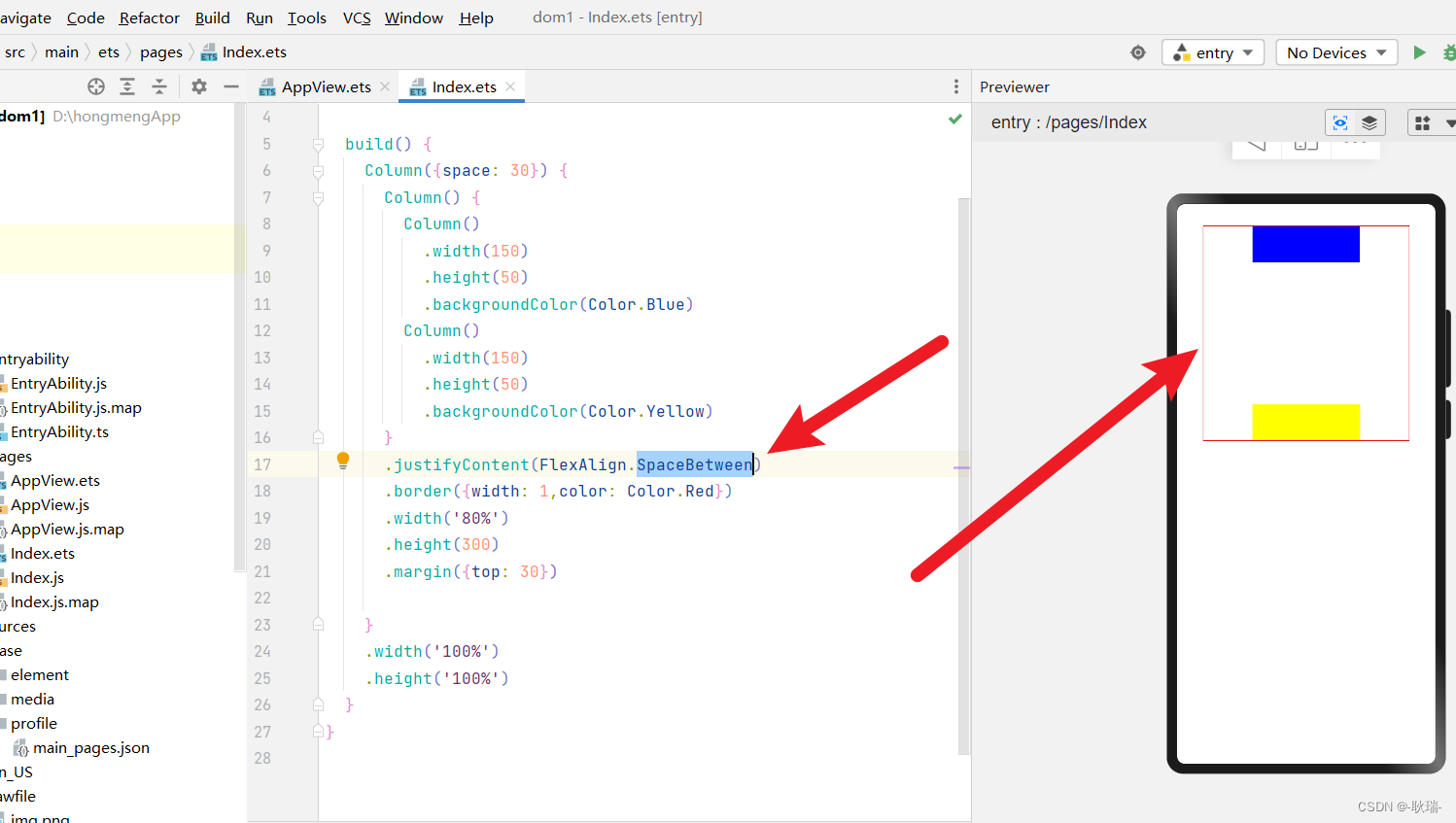Open the Window menu

point(414,17)
